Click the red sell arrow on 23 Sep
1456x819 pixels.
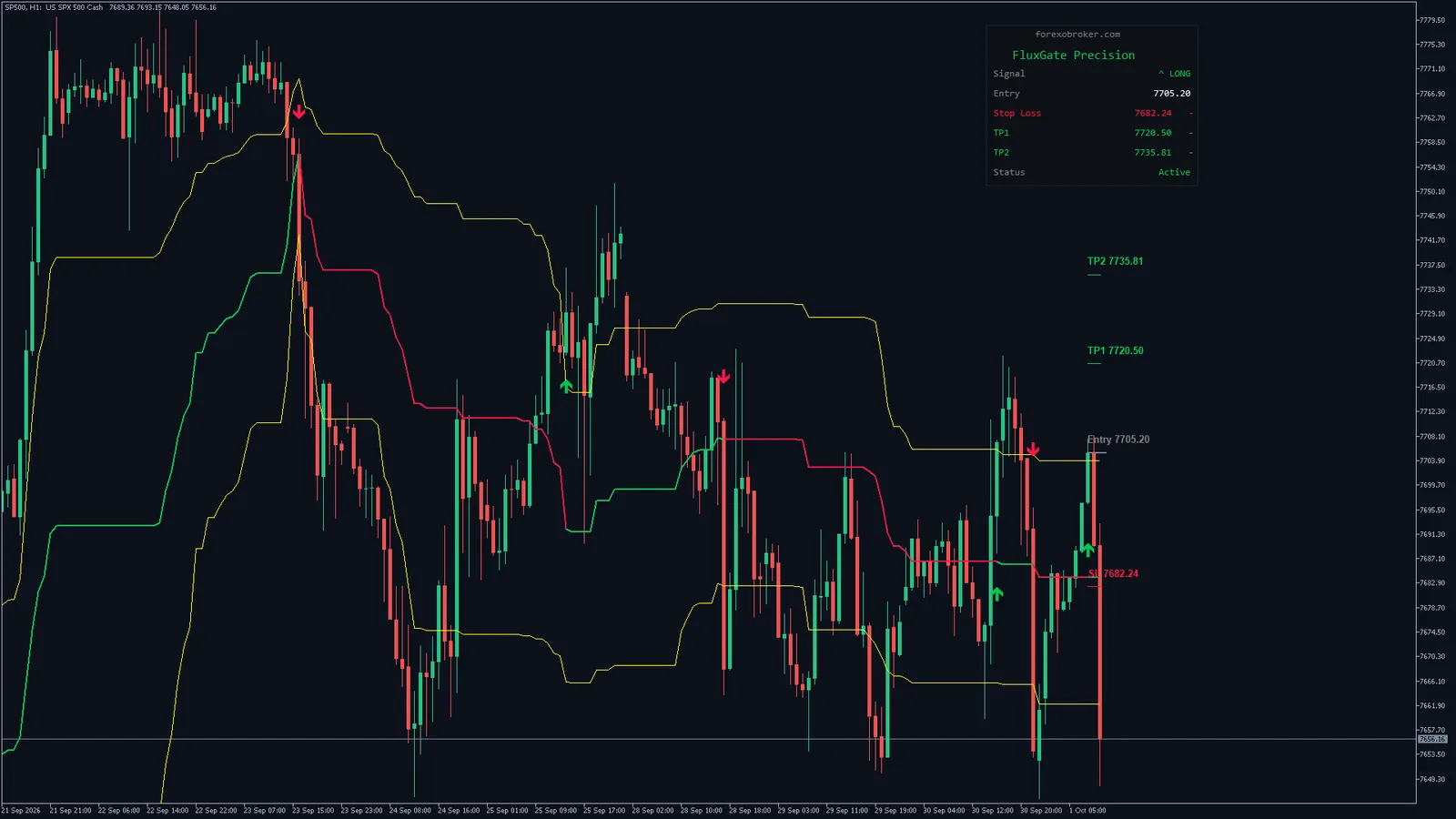click(298, 113)
